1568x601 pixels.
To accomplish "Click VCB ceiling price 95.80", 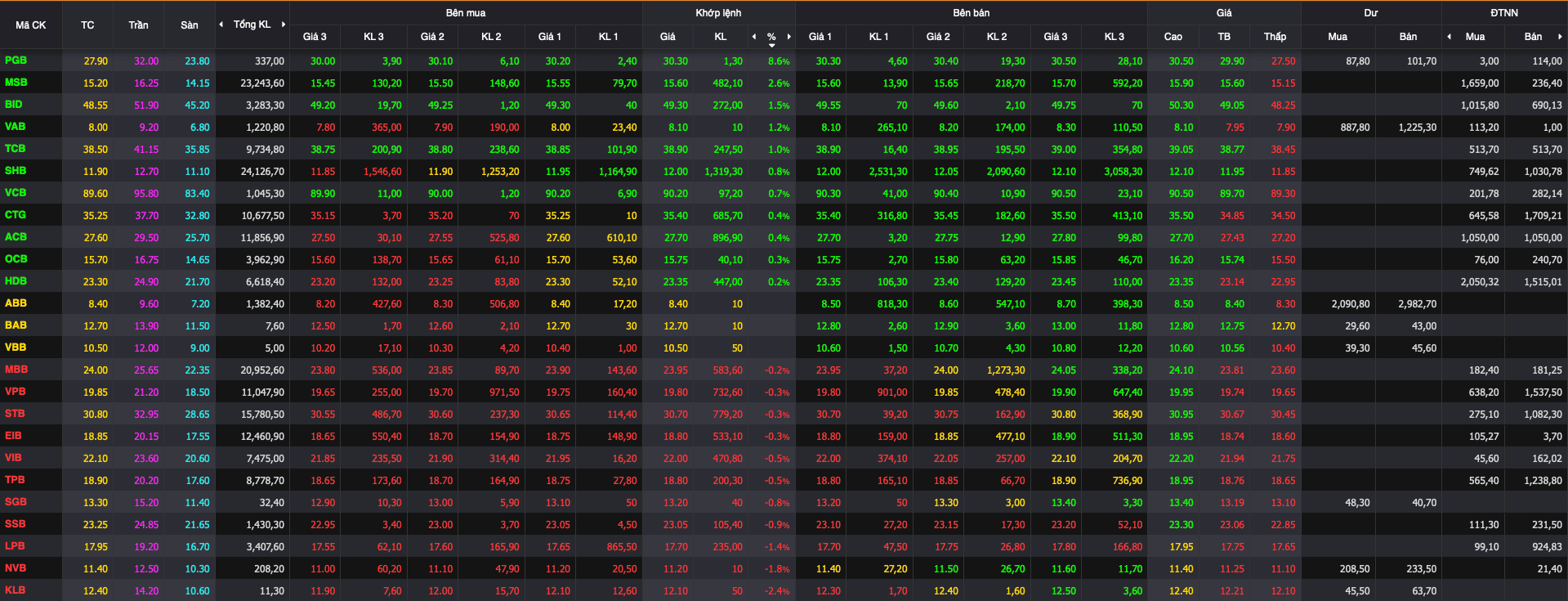I will [146, 194].
